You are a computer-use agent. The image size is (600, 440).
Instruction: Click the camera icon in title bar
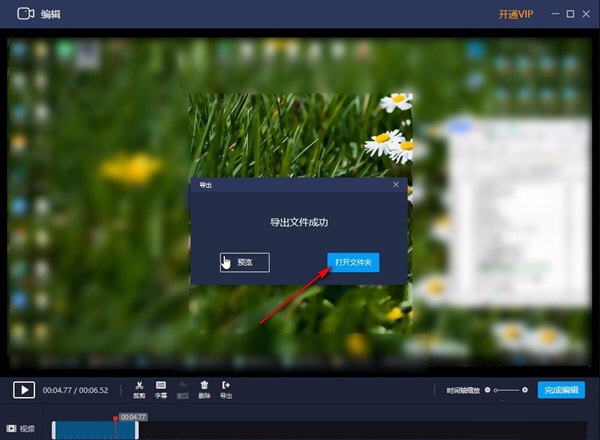(x=26, y=14)
